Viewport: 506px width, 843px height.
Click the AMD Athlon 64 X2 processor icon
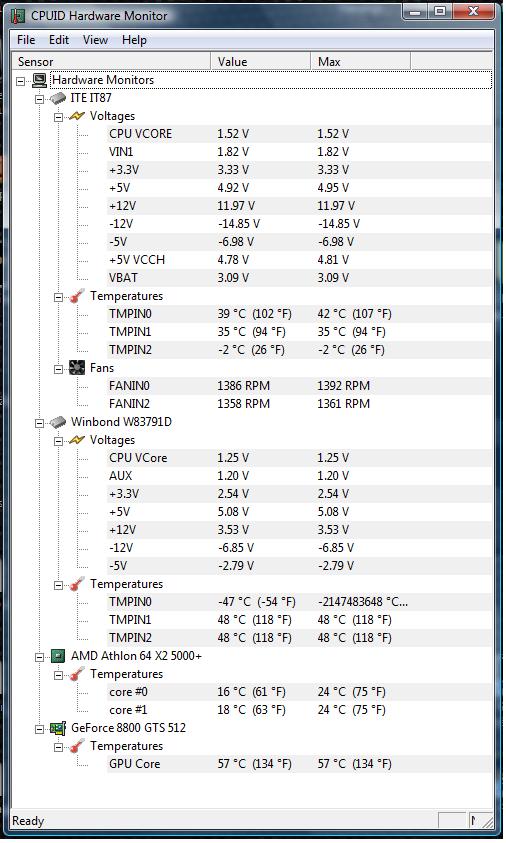[58, 656]
